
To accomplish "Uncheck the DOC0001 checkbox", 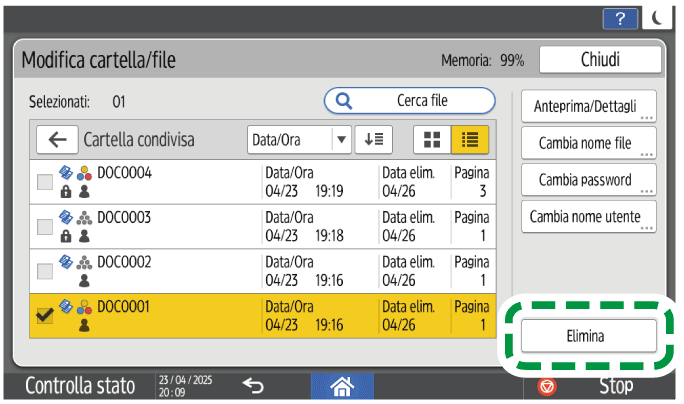I will [x=45, y=315].
